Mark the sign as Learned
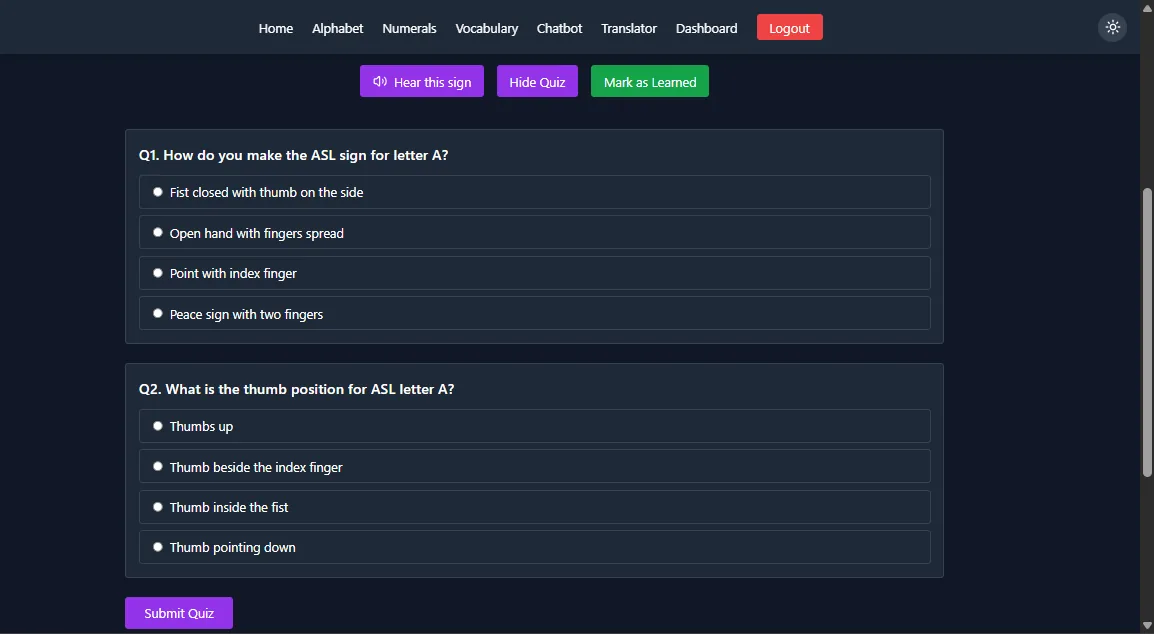This screenshot has height=634, width=1154. point(650,82)
